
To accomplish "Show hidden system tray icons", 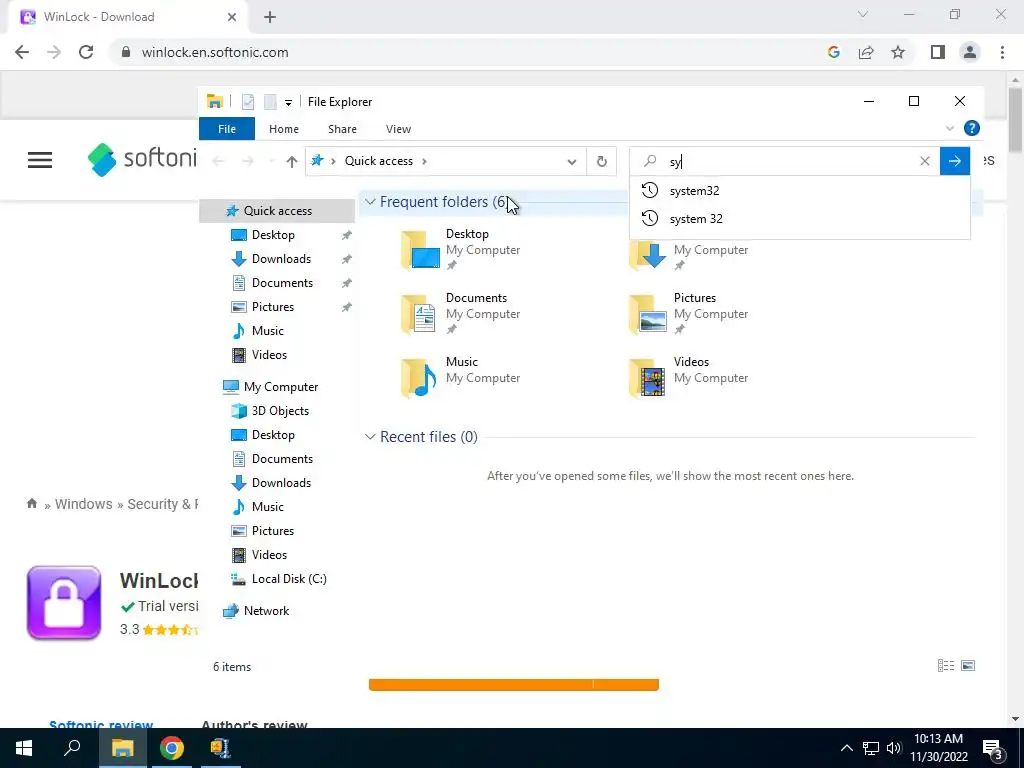I will pyautogui.click(x=846, y=748).
